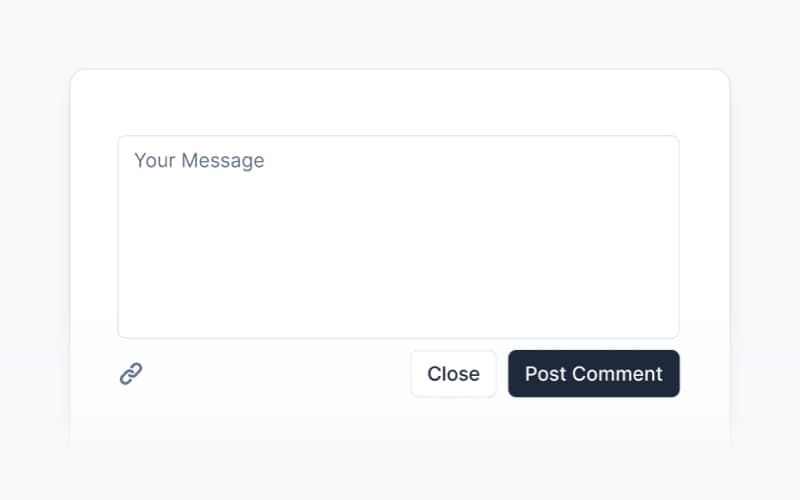Attach a URL via the link icon
The height and width of the screenshot is (500, 800).
tap(131, 374)
